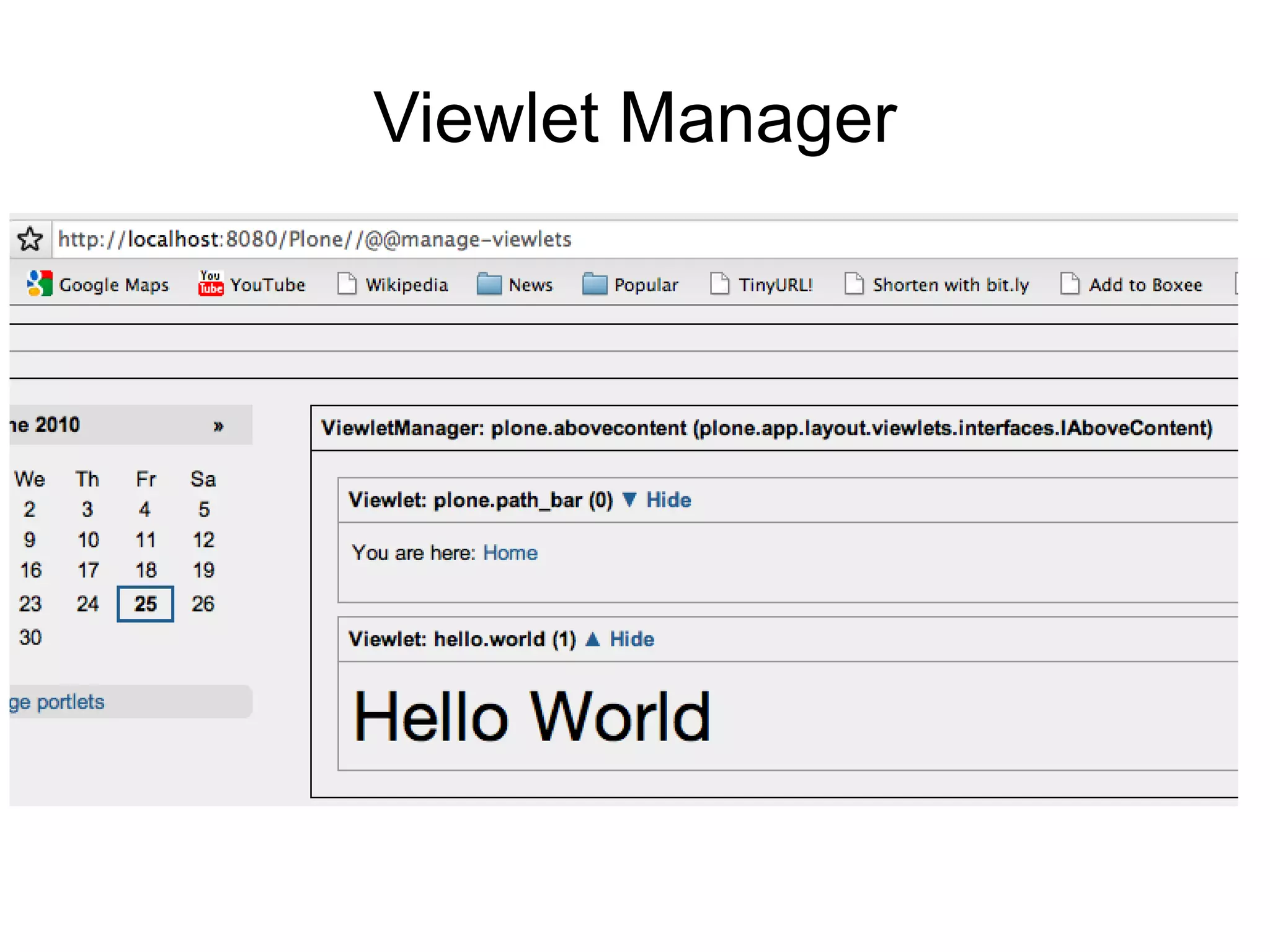Screen dimensions: 1270x952
Task: Click the Fr weekday column header
Action: (146, 479)
